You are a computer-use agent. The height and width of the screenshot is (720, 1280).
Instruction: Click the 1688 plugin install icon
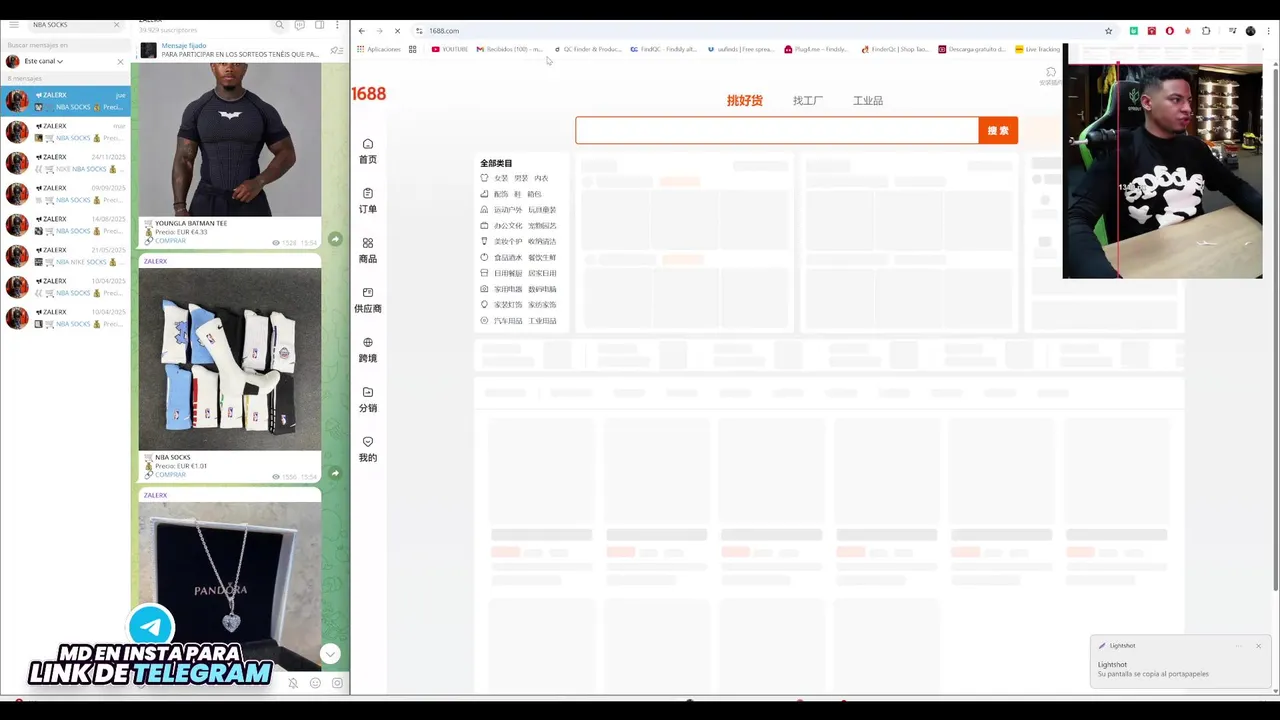[1050, 76]
